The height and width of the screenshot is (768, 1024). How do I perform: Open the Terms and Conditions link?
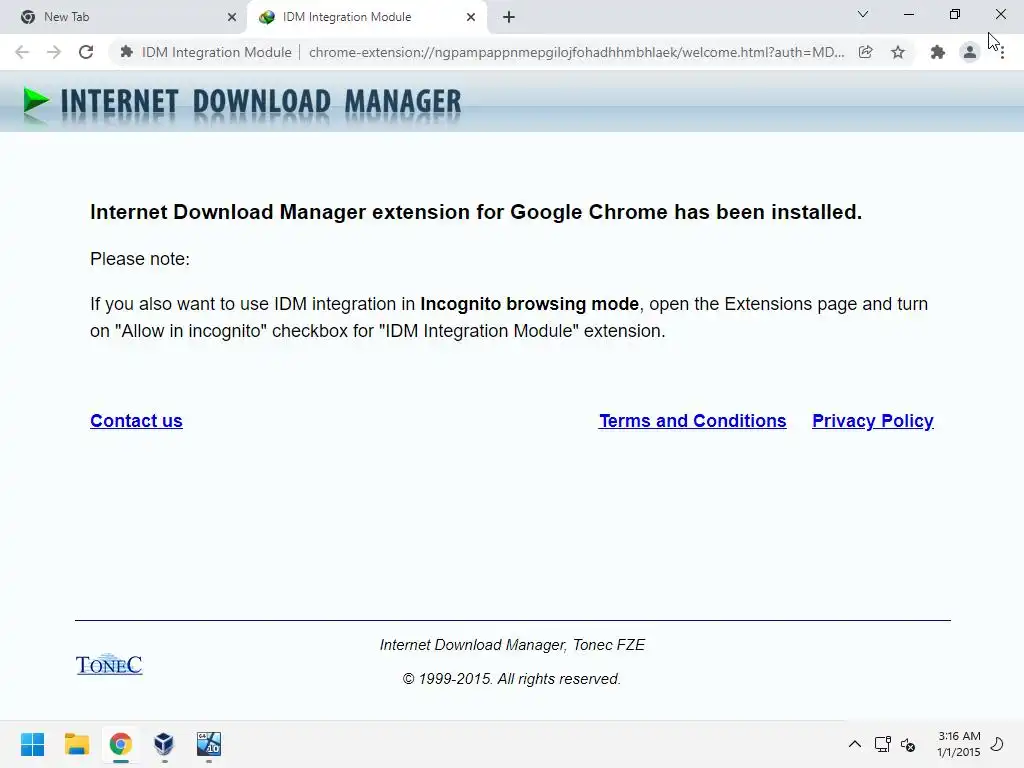pyautogui.click(x=693, y=421)
